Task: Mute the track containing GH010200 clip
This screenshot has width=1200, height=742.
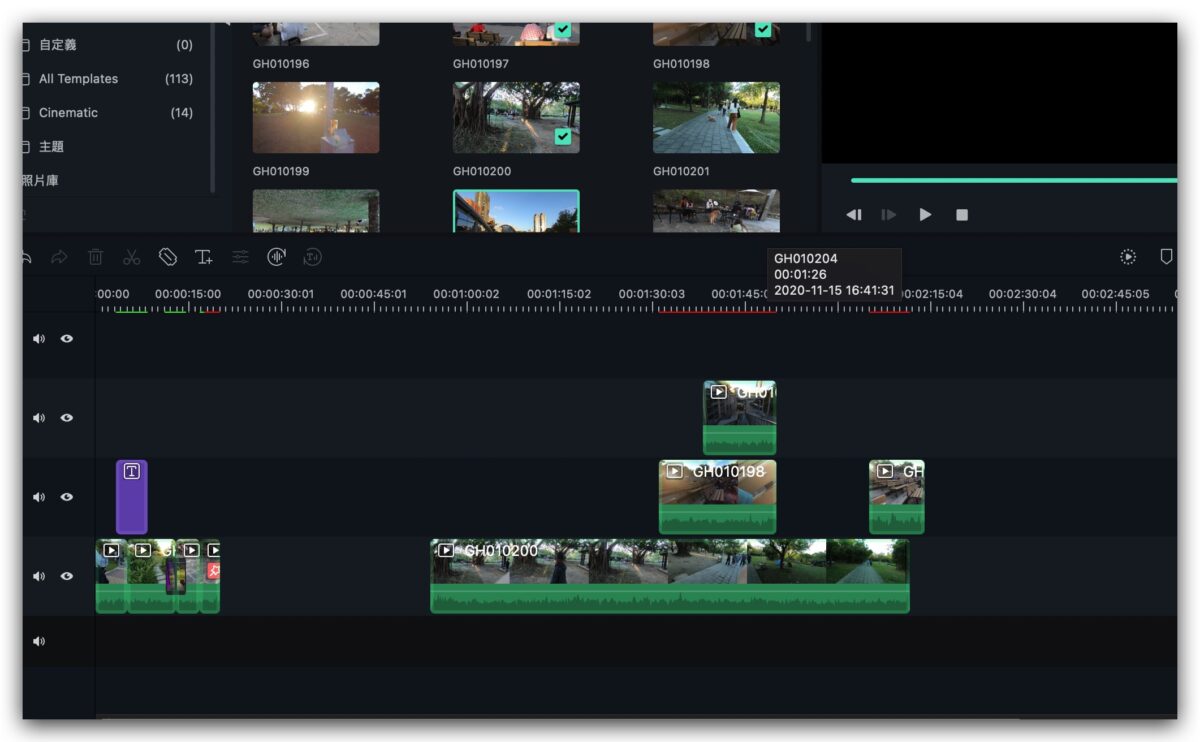Action: point(39,576)
